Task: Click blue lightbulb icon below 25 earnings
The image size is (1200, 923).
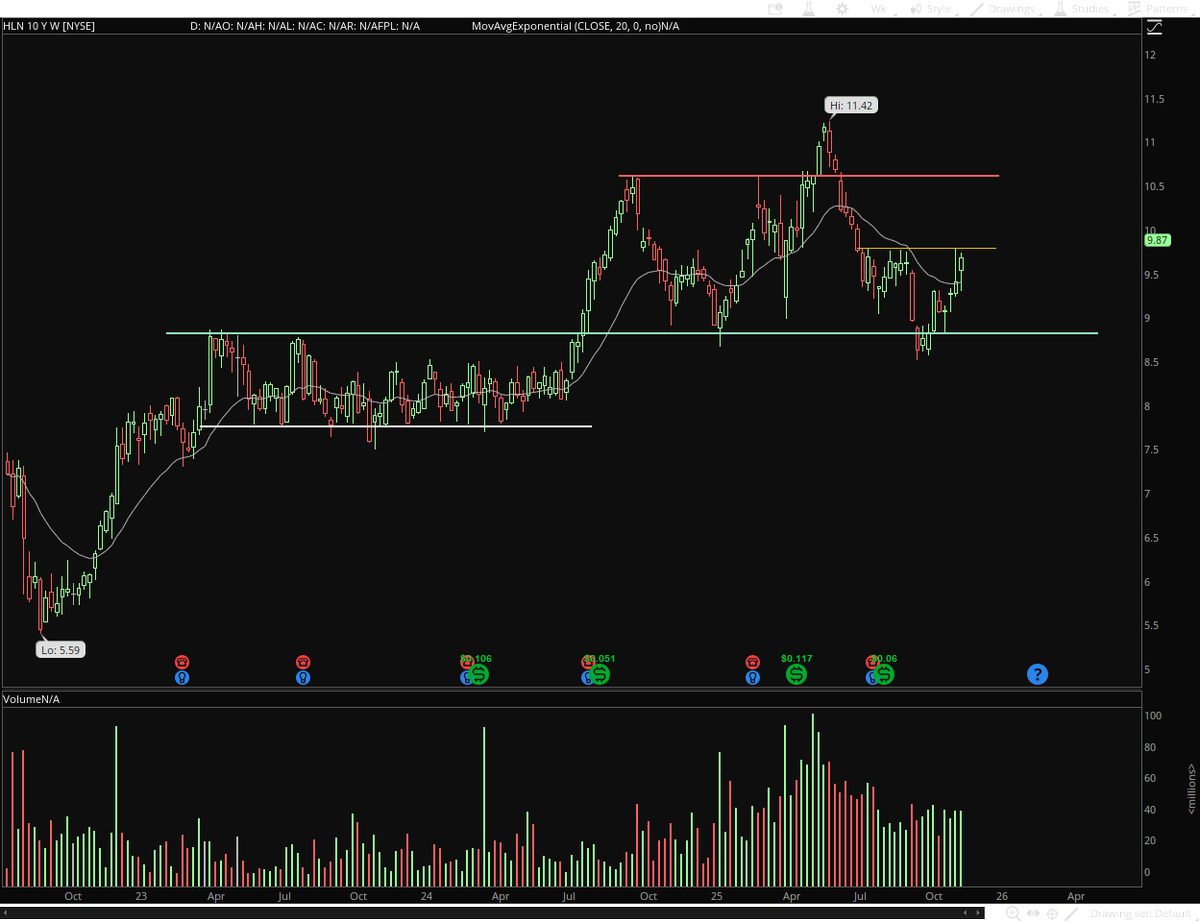Action: [x=752, y=677]
